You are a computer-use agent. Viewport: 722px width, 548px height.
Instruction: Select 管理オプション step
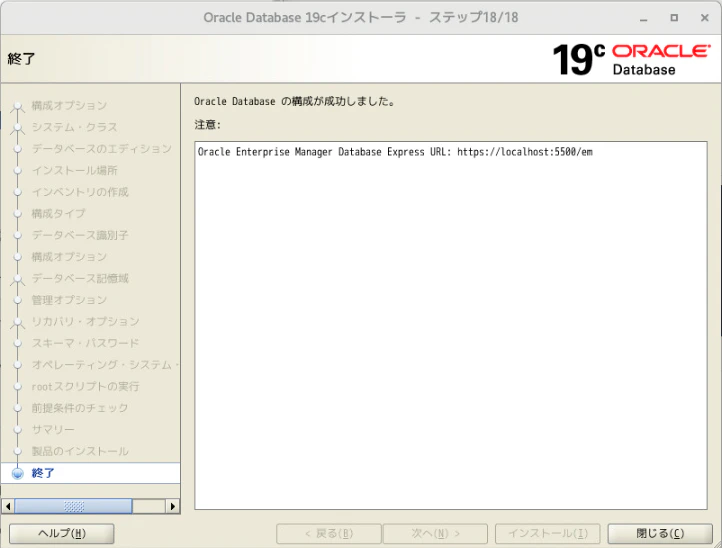69,300
